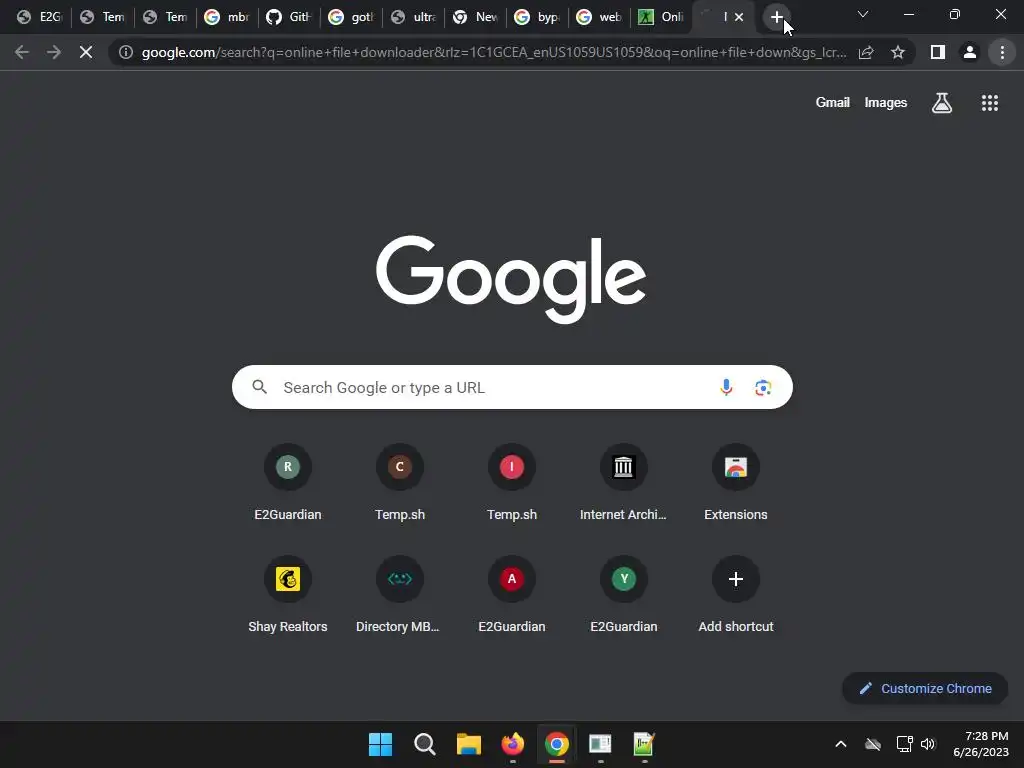Search by image with Google Lens
This screenshot has height=768, width=1024.
click(763, 387)
